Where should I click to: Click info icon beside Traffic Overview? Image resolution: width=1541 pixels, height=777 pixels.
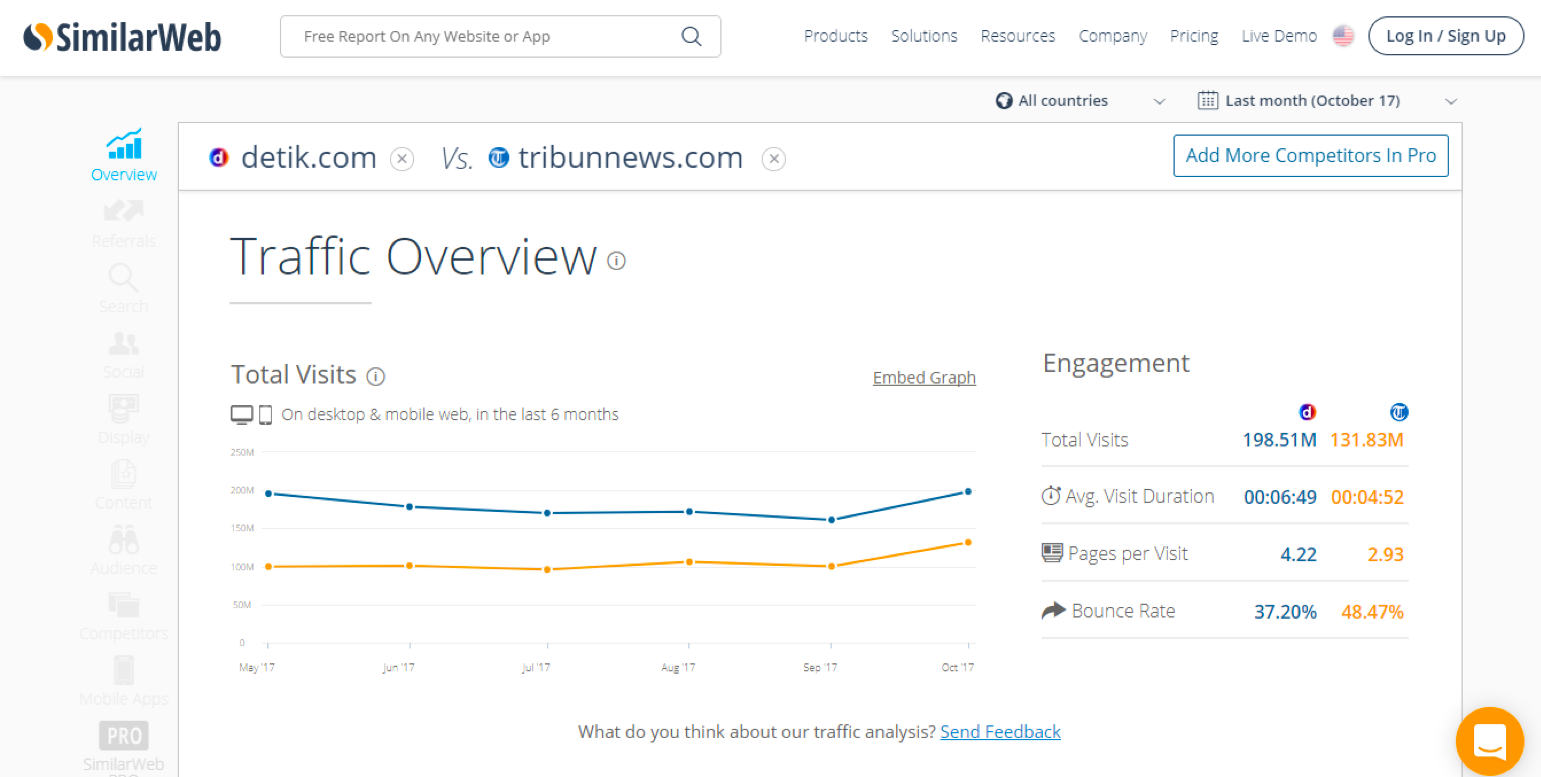click(617, 261)
